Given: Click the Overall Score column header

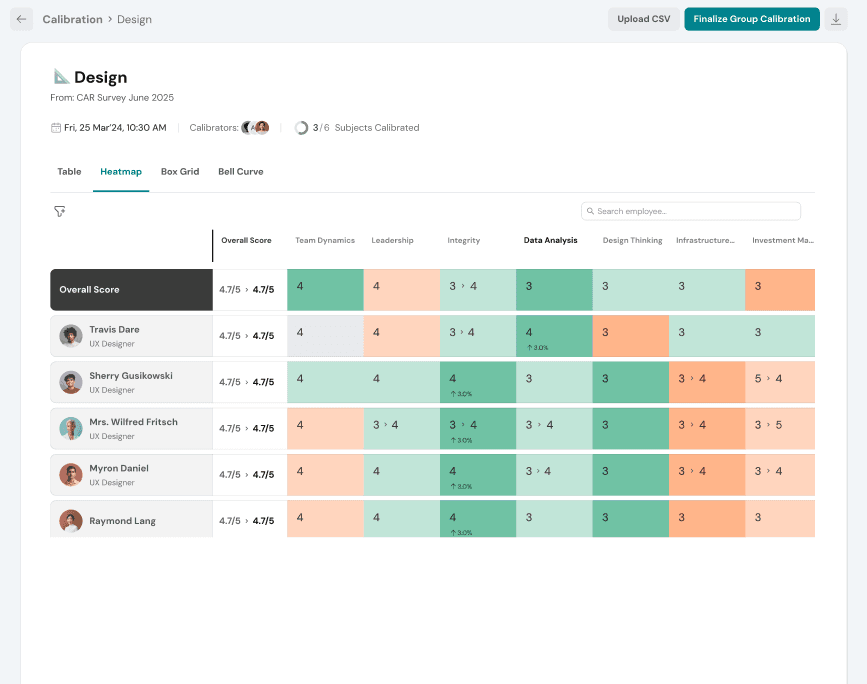Looking at the screenshot, I should tap(246, 241).
